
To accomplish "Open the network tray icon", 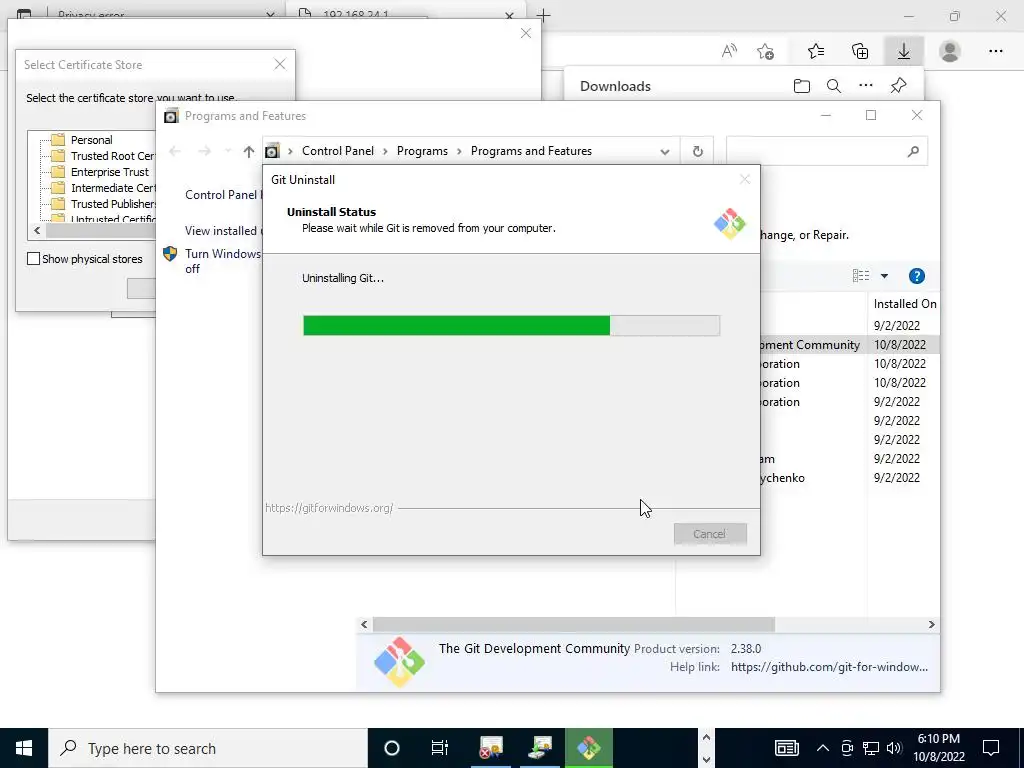I will click(871, 748).
